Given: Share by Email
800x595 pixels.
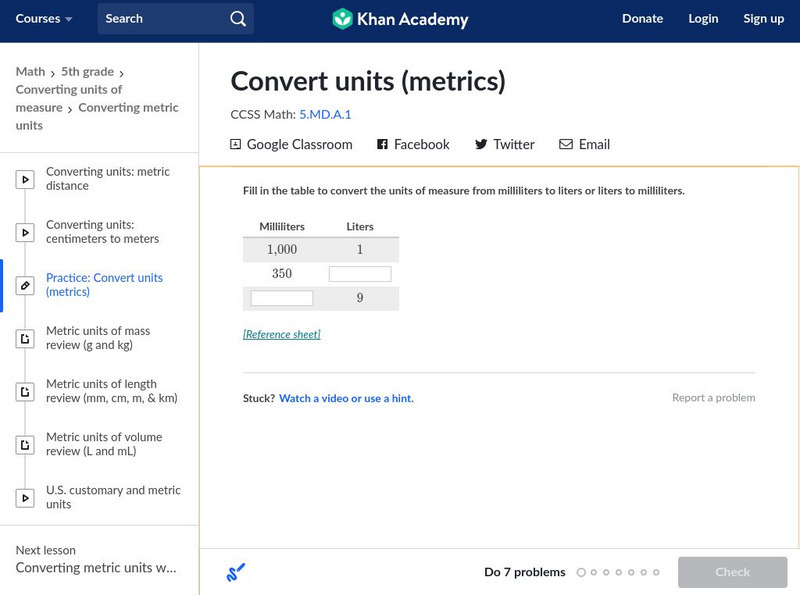Looking at the screenshot, I should (584, 145).
